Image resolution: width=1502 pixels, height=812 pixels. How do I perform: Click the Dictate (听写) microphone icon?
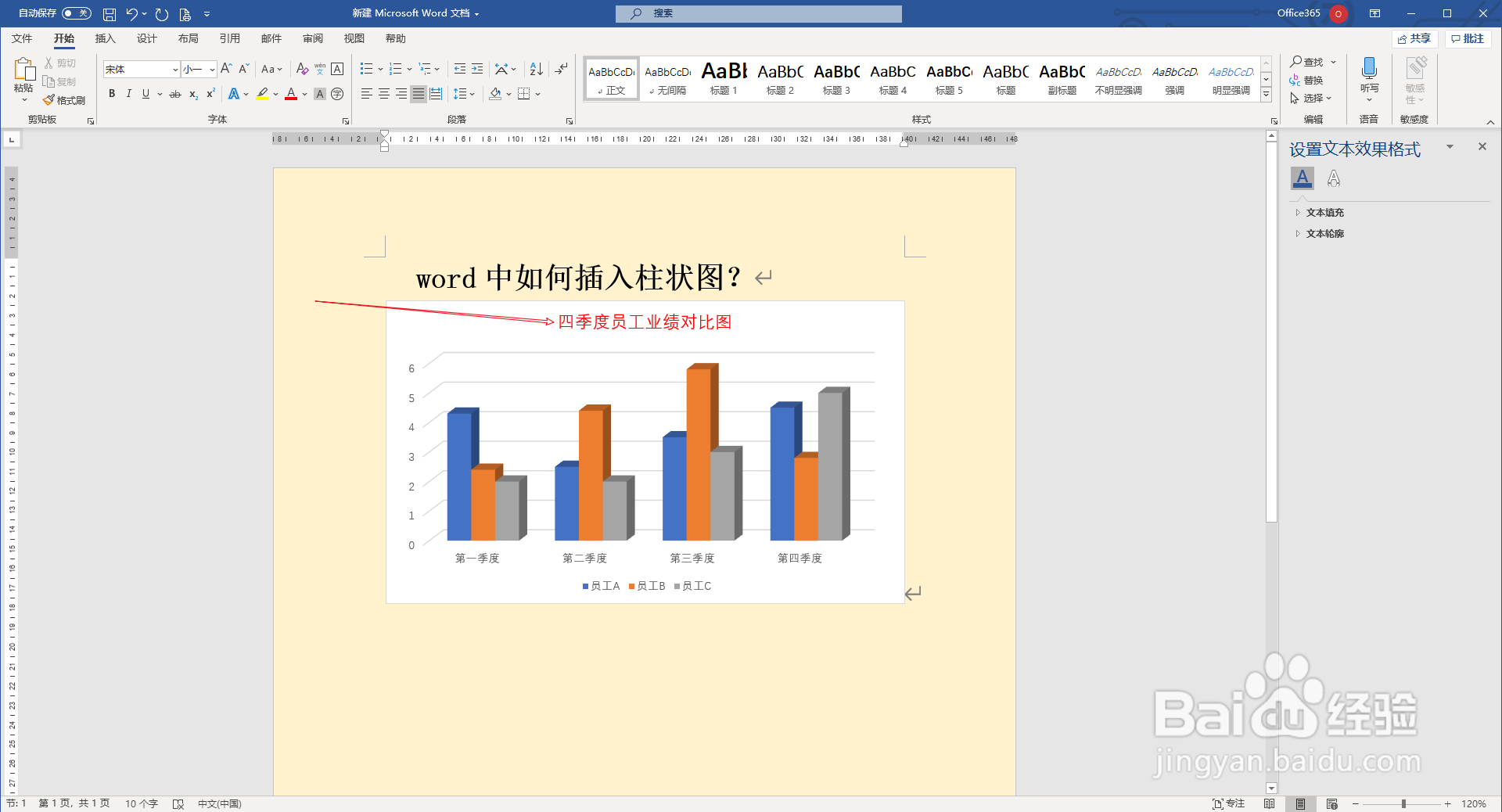(1369, 68)
